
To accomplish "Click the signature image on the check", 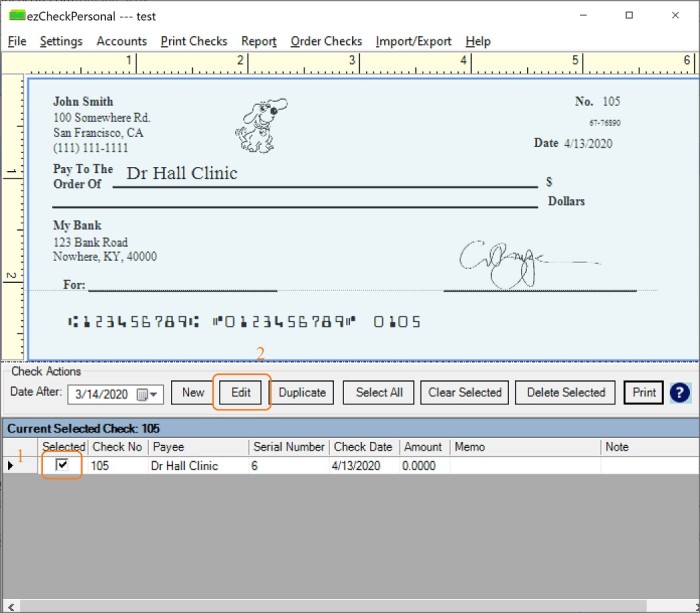I will (x=505, y=262).
